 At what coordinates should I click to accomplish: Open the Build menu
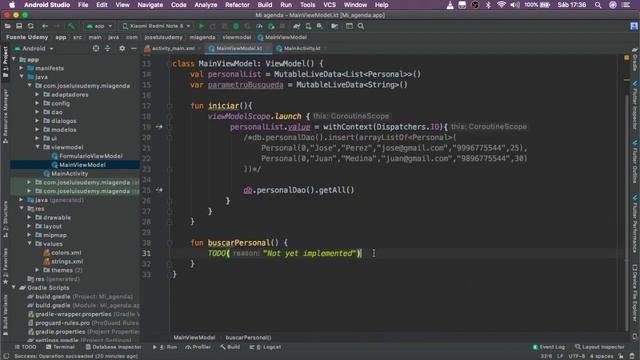264,5
